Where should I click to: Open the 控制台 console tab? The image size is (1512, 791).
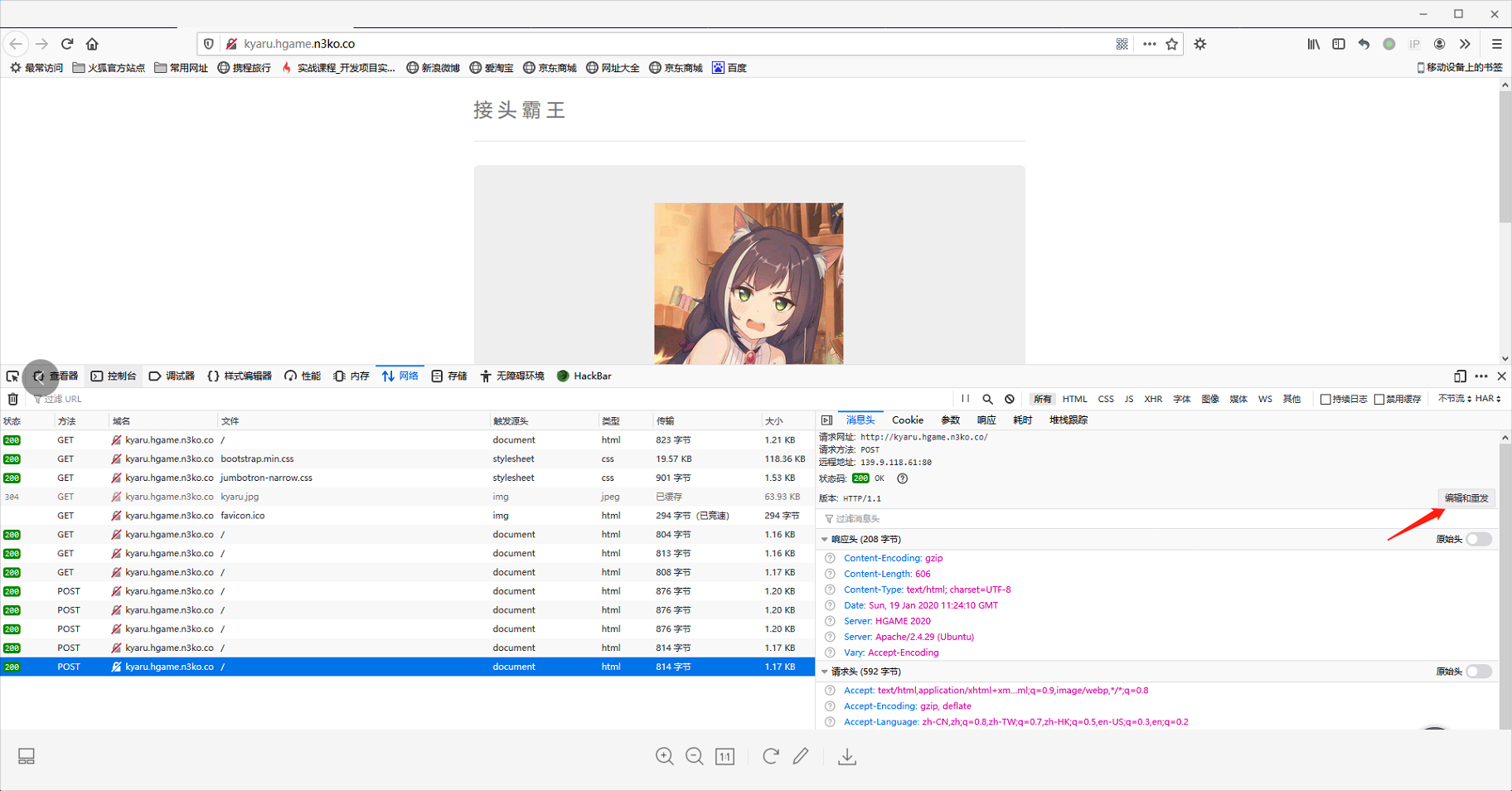(114, 376)
